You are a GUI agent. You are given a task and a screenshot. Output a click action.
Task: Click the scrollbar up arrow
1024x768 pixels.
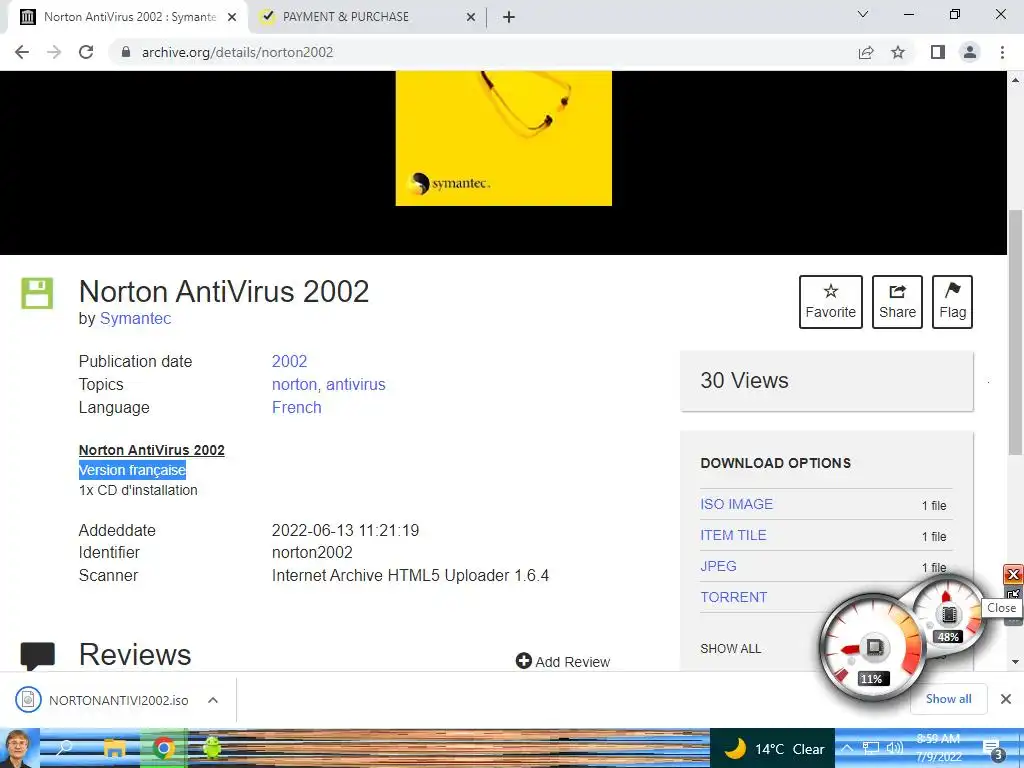1015,80
